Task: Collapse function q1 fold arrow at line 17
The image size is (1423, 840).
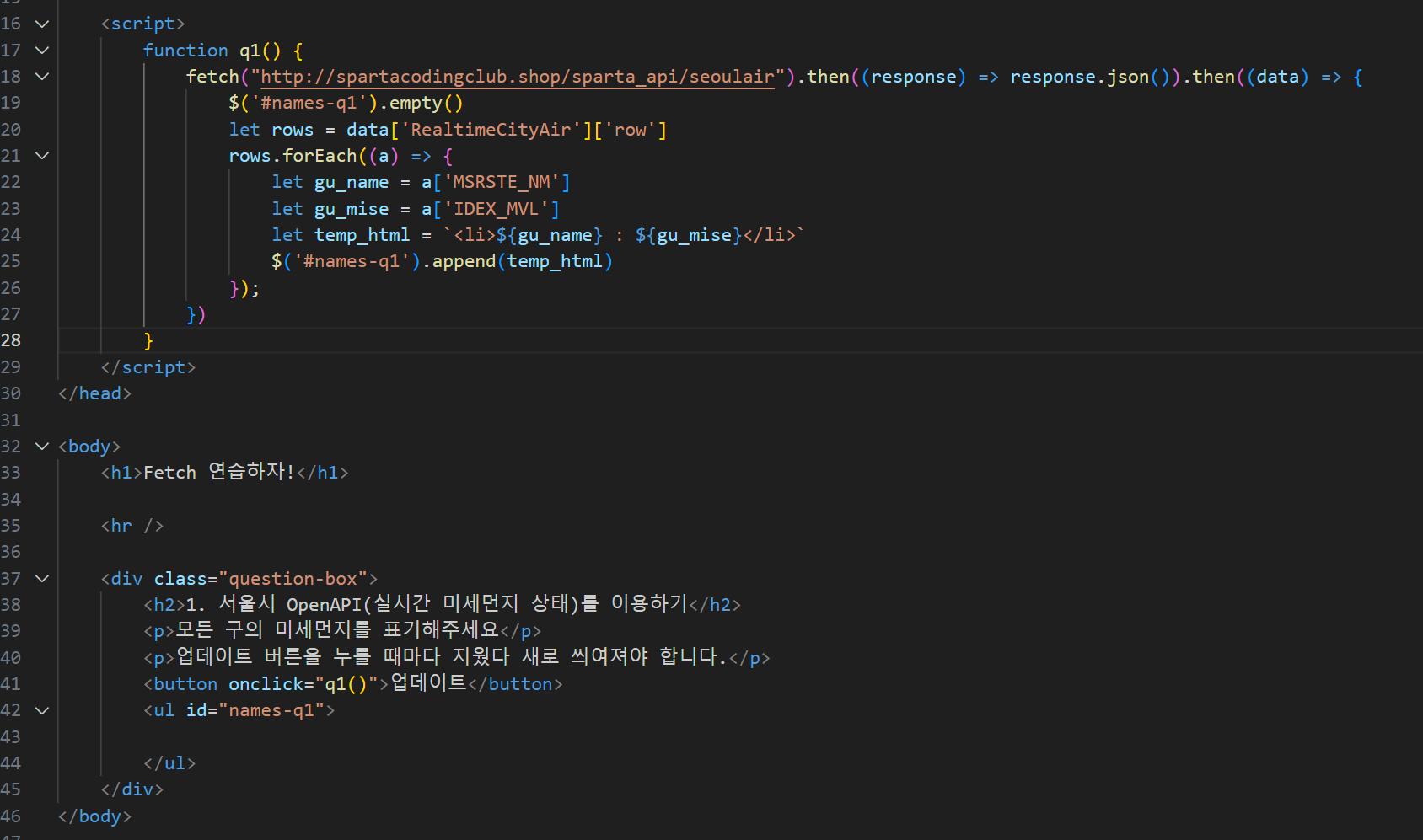Action: tap(42, 51)
